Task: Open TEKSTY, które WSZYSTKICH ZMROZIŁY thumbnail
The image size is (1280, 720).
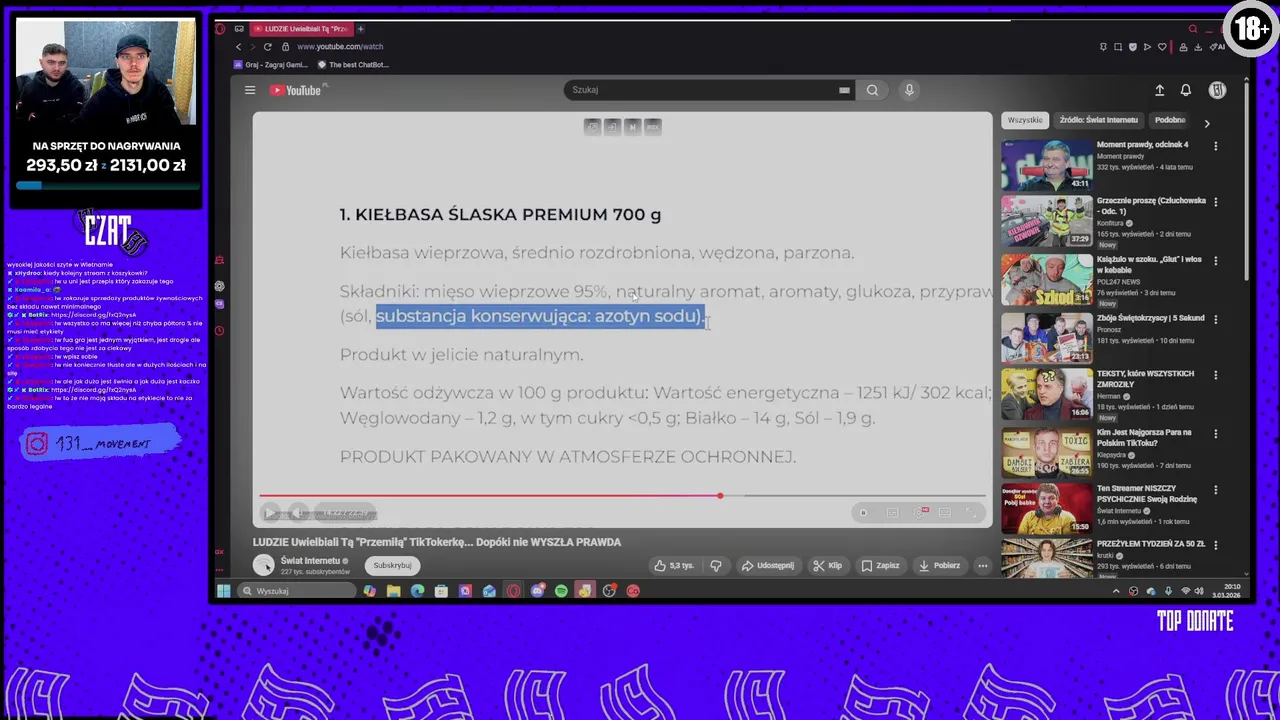Action: 1047,396
